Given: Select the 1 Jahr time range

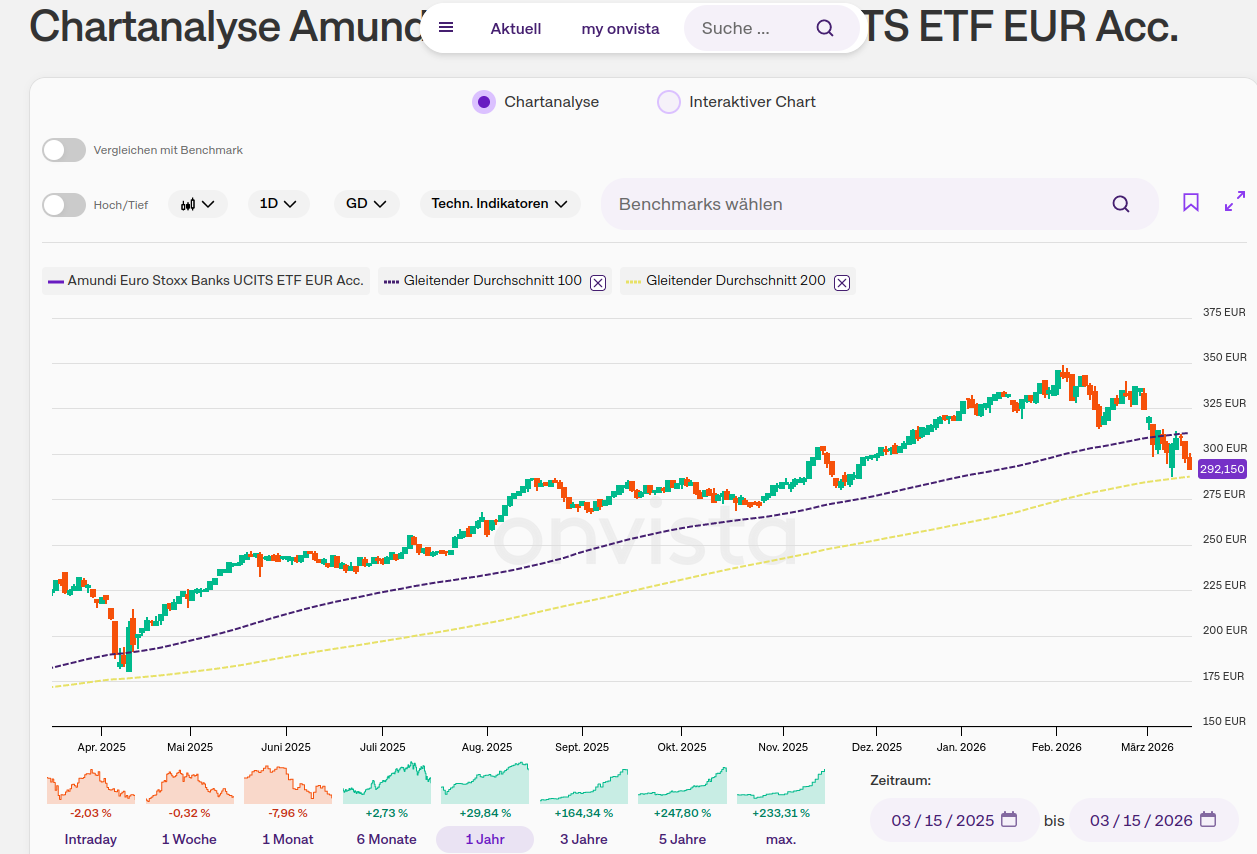Looking at the screenshot, I should (485, 839).
